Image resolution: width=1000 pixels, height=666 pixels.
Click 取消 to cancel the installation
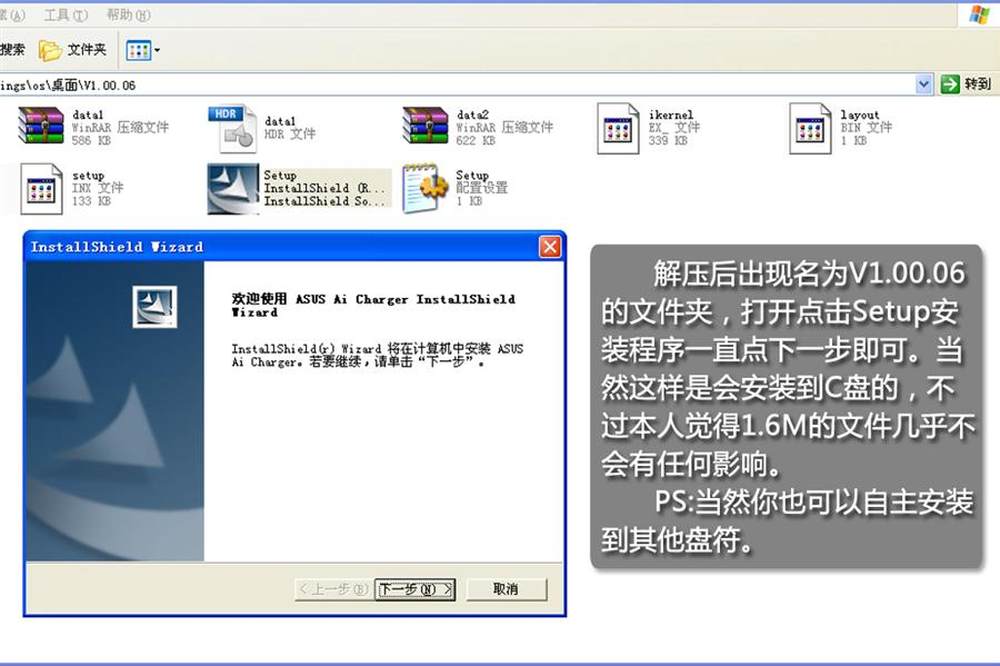(506, 589)
